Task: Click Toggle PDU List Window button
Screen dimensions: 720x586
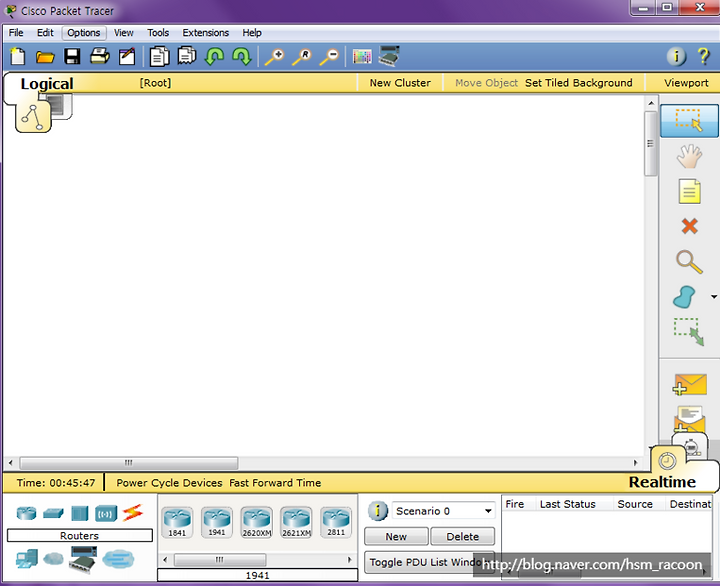Action: pos(429,562)
